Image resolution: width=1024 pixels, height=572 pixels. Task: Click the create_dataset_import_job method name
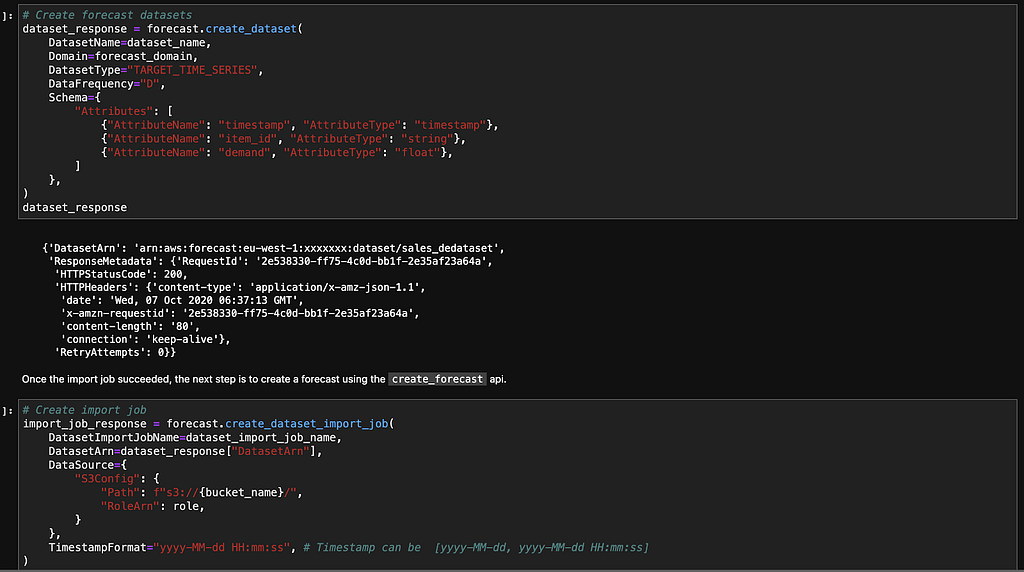click(x=306, y=424)
